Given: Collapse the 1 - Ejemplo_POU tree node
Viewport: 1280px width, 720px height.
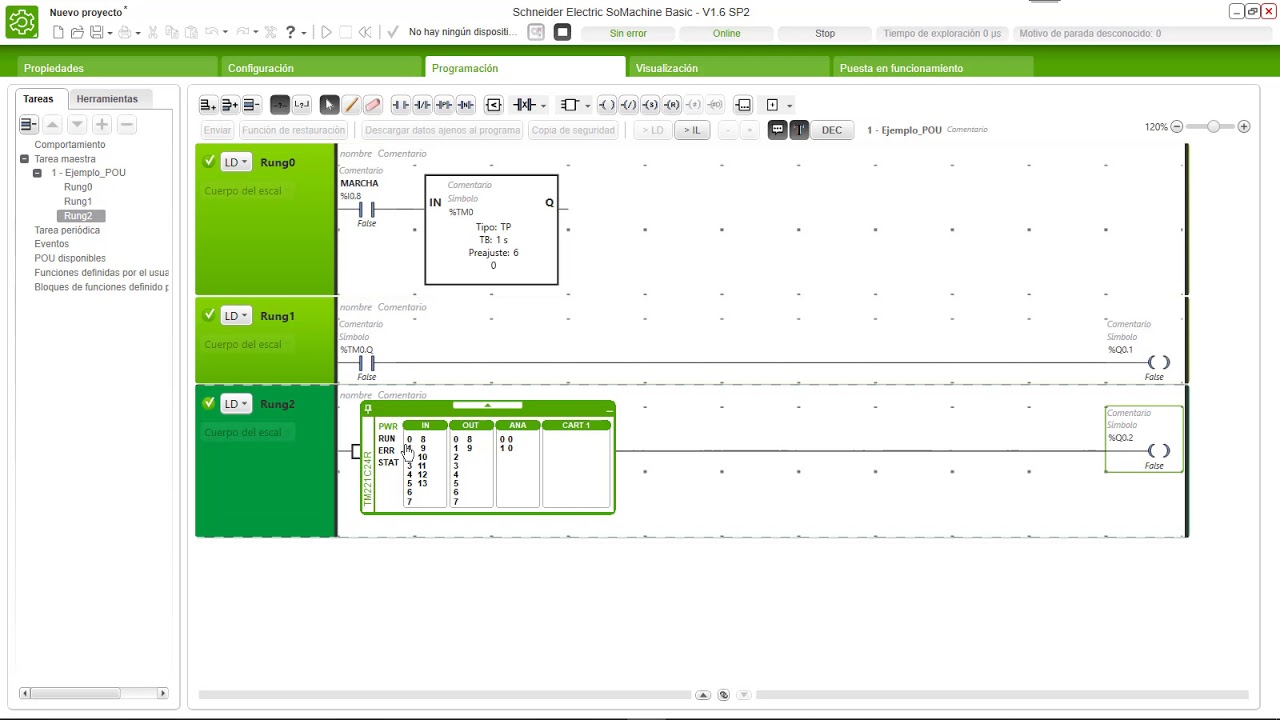Looking at the screenshot, I should [37, 173].
